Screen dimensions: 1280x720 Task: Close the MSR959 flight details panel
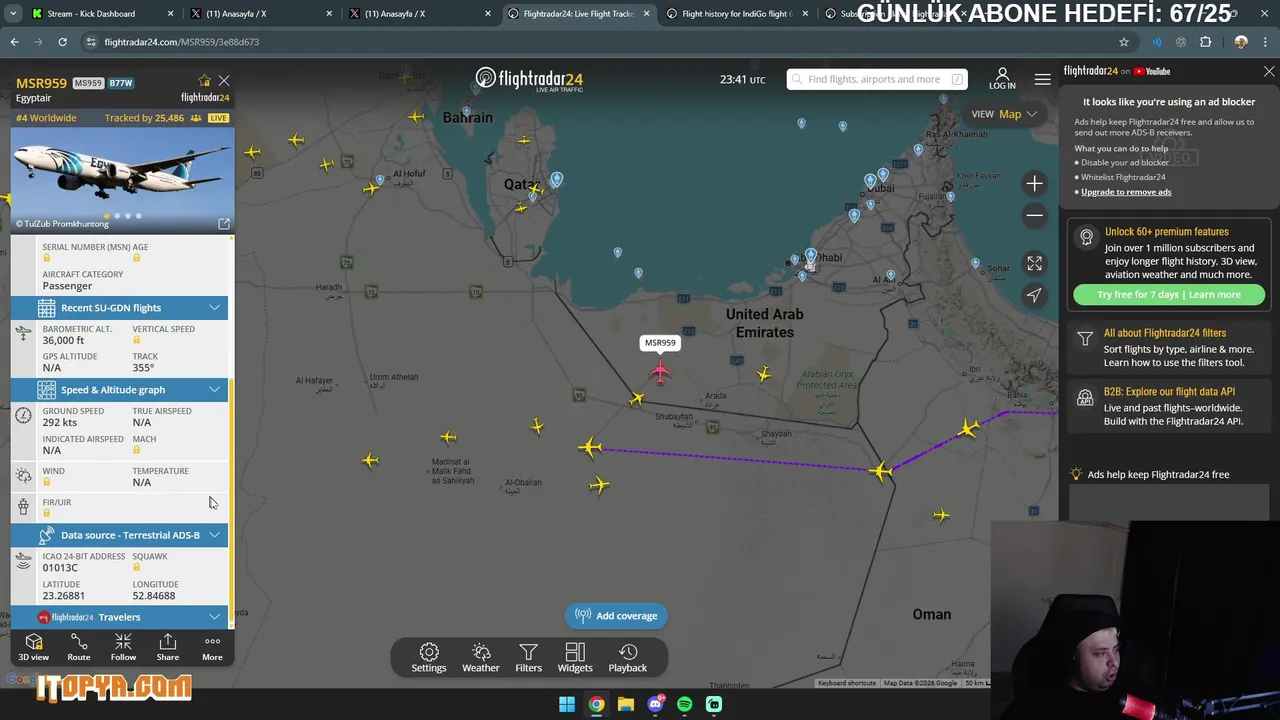[x=224, y=81]
